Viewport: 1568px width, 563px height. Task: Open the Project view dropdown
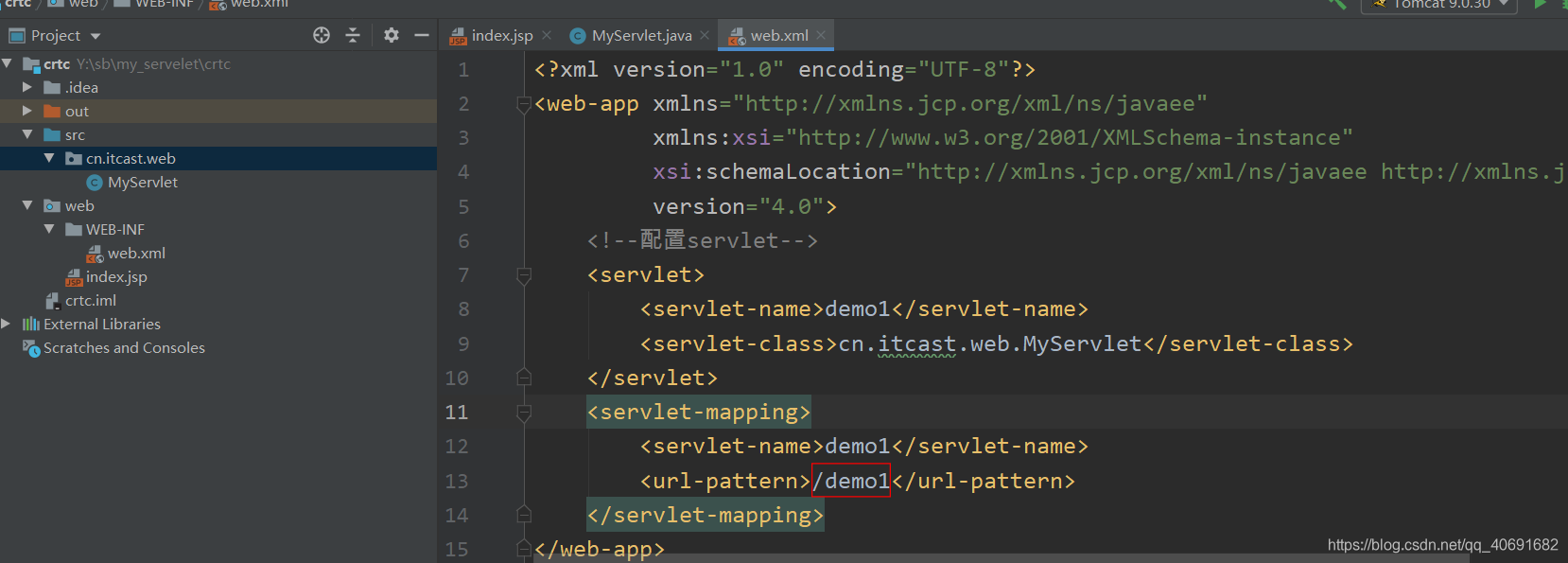tap(96, 36)
